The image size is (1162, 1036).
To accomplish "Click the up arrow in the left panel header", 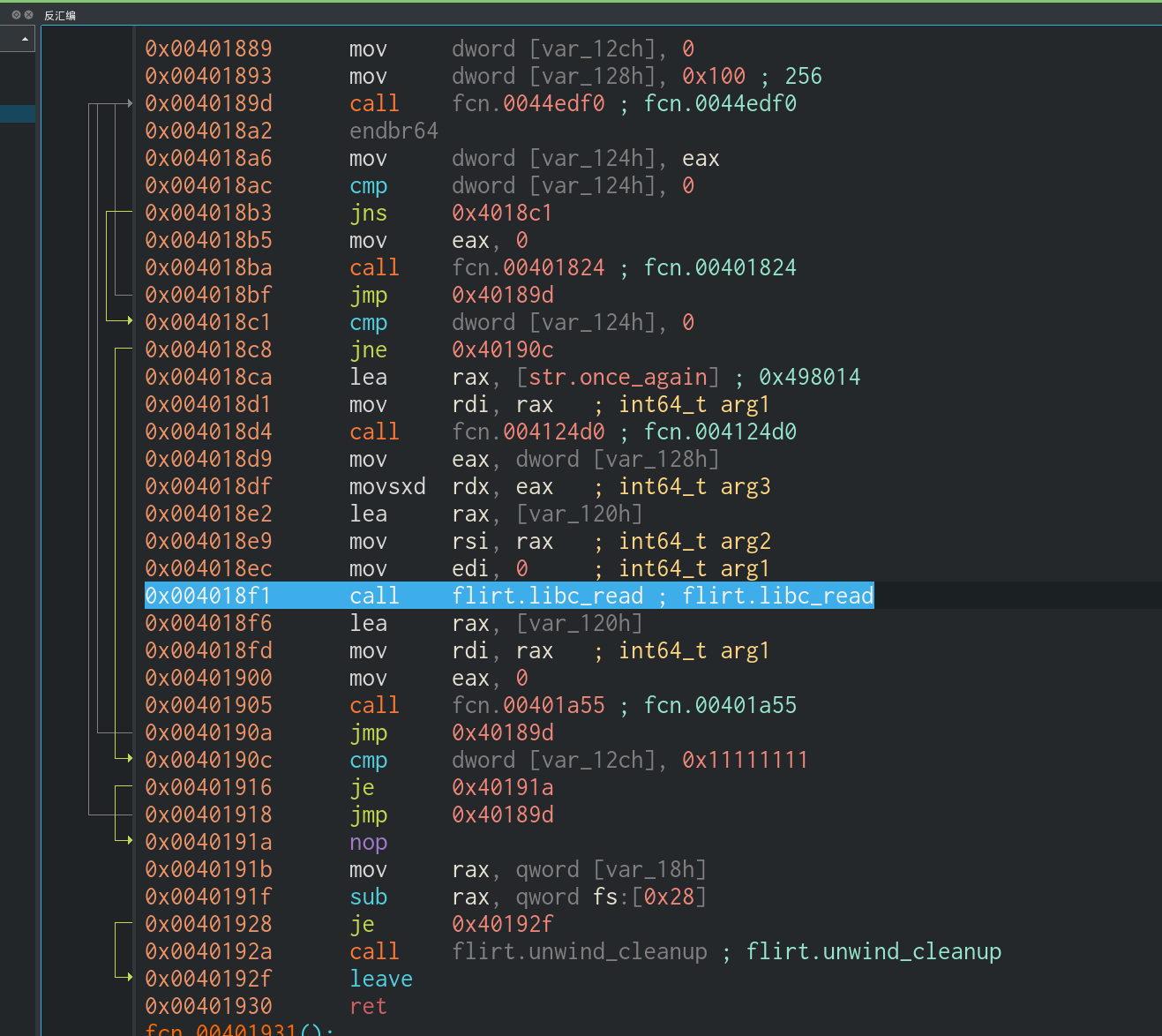I will click(25, 39).
